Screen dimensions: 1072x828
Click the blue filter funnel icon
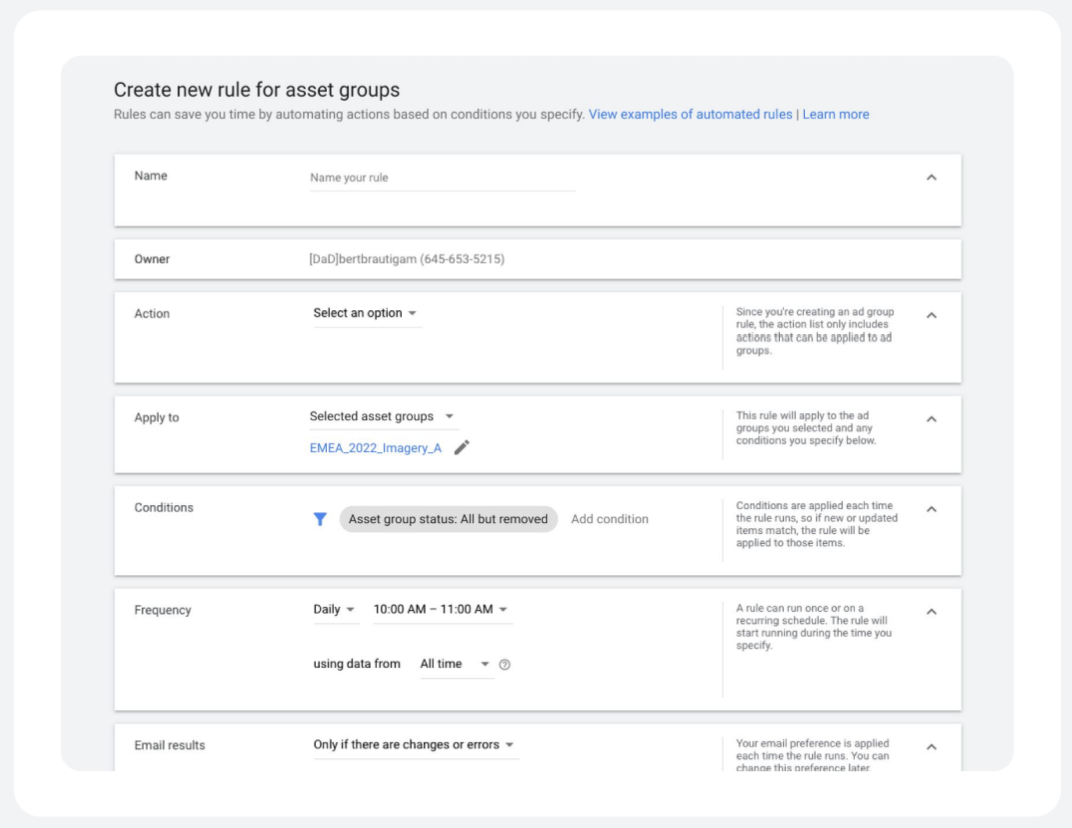[320, 519]
